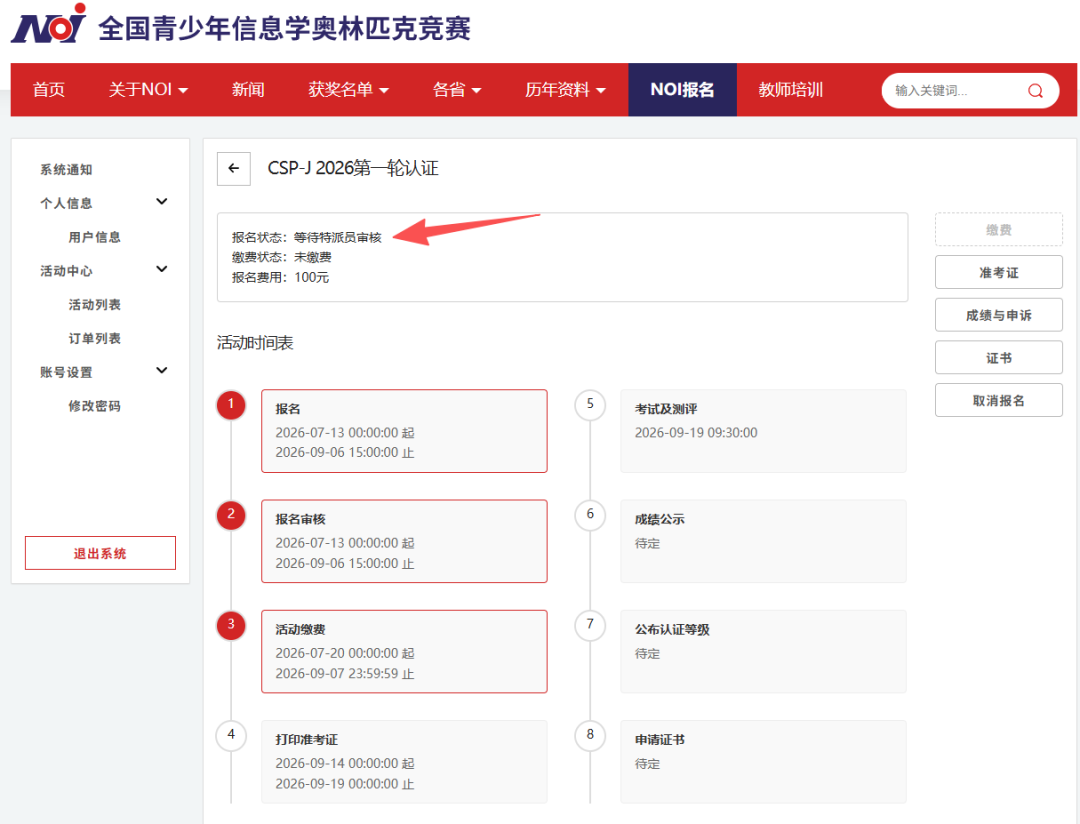Click timeline step 7 circle for 公布认证等级

point(590,624)
